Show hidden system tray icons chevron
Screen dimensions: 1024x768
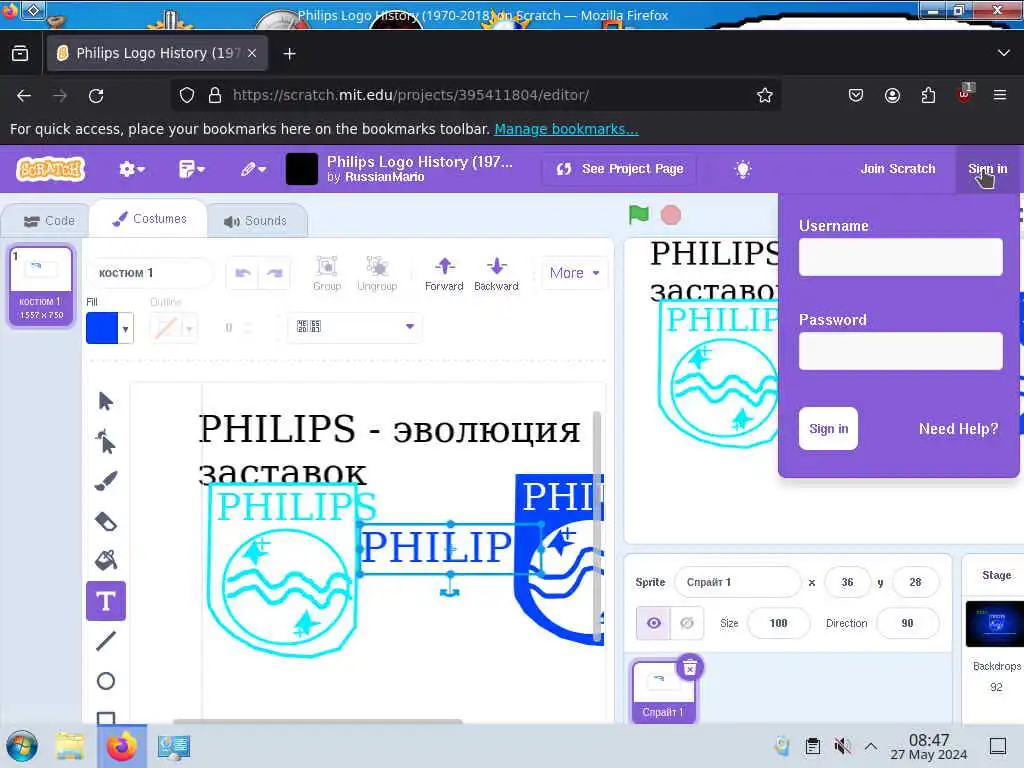click(871, 746)
